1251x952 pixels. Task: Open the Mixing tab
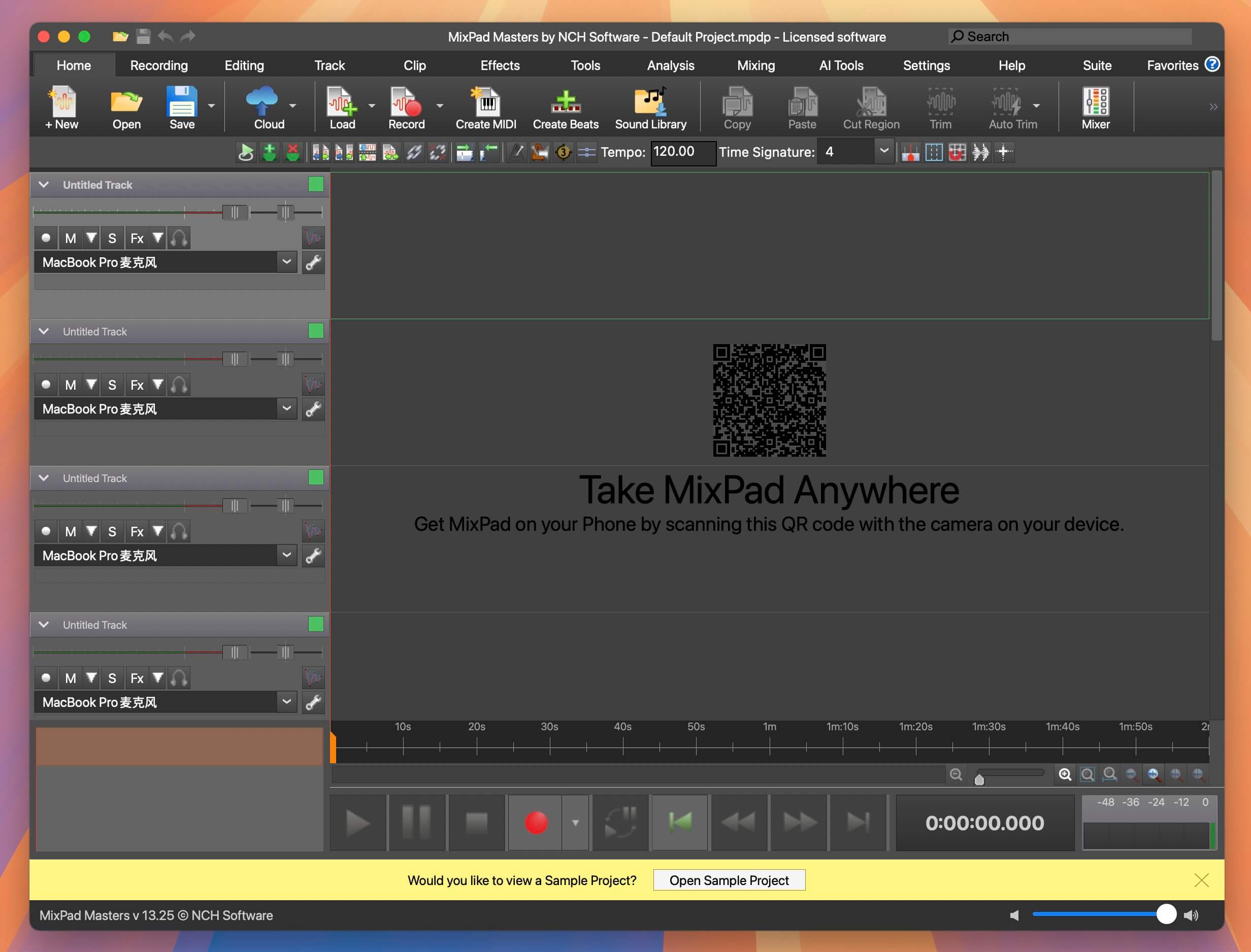(755, 65)
